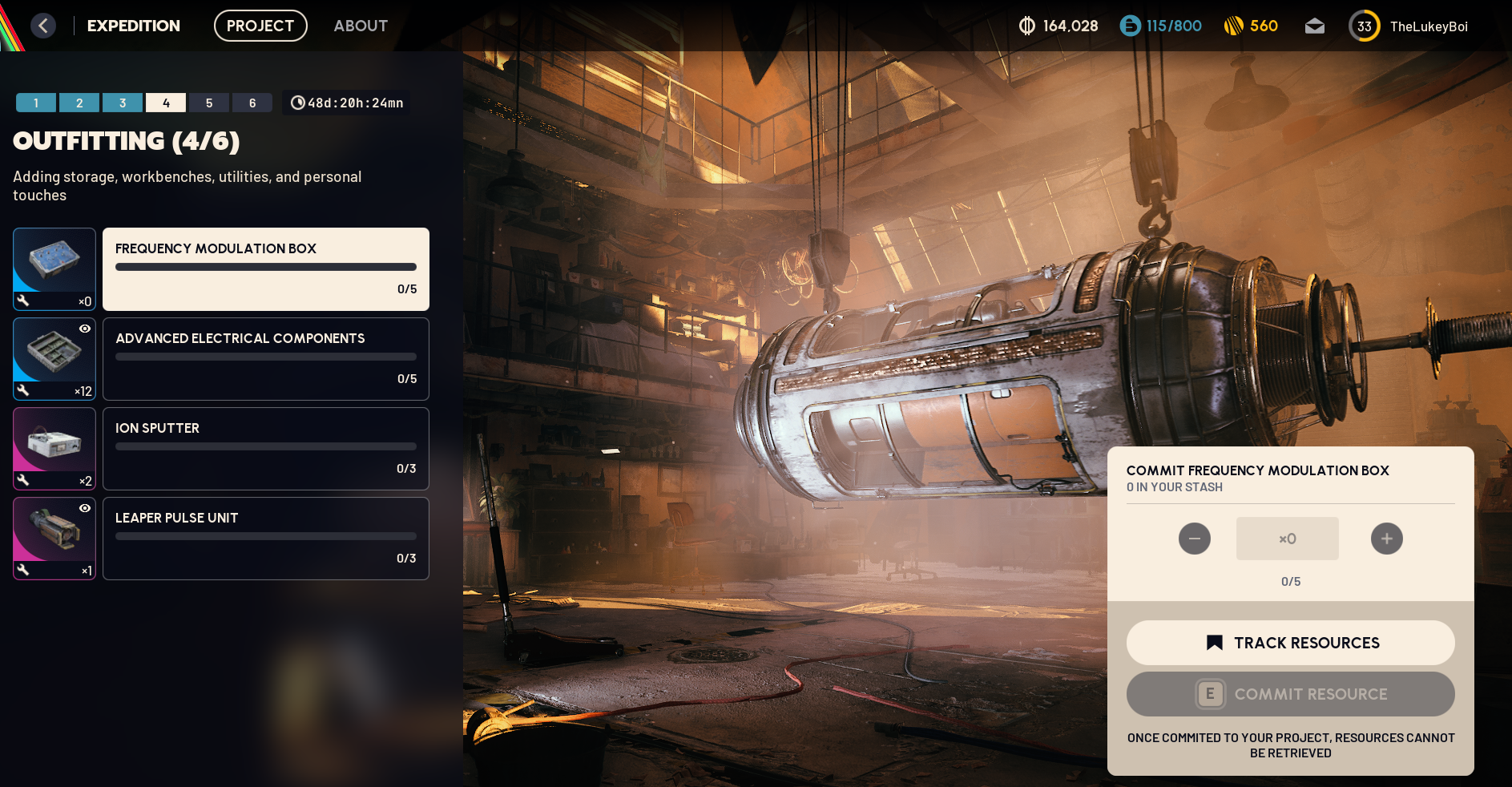Toggle tracking eye on Leaper Pulse Unit

tap(85, 508)
